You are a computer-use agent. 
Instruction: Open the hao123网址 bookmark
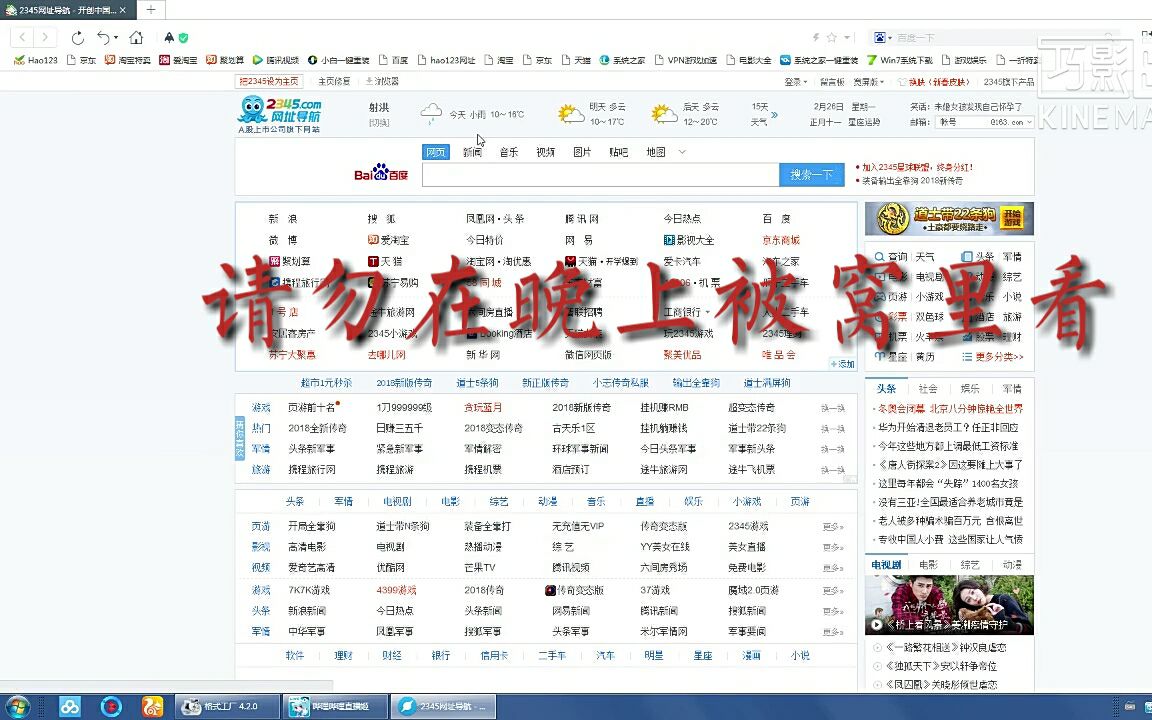coord(447,60)
